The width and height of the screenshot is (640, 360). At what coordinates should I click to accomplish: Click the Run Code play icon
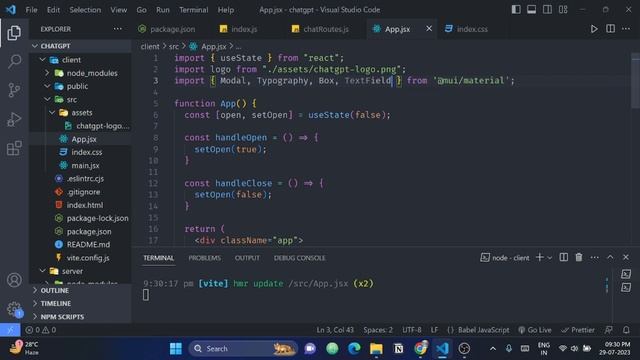[594, 29]
